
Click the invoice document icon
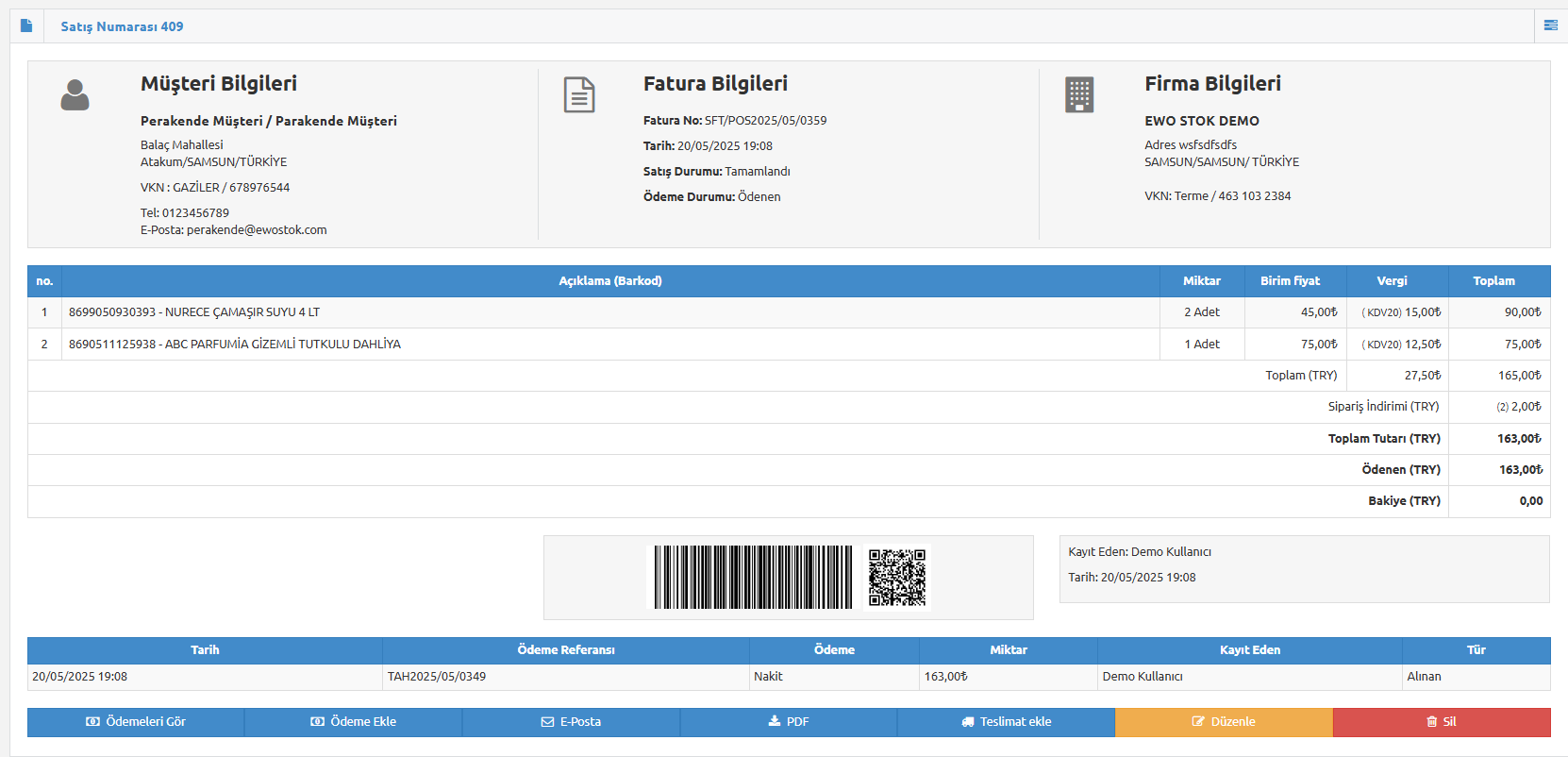[579, 95]
